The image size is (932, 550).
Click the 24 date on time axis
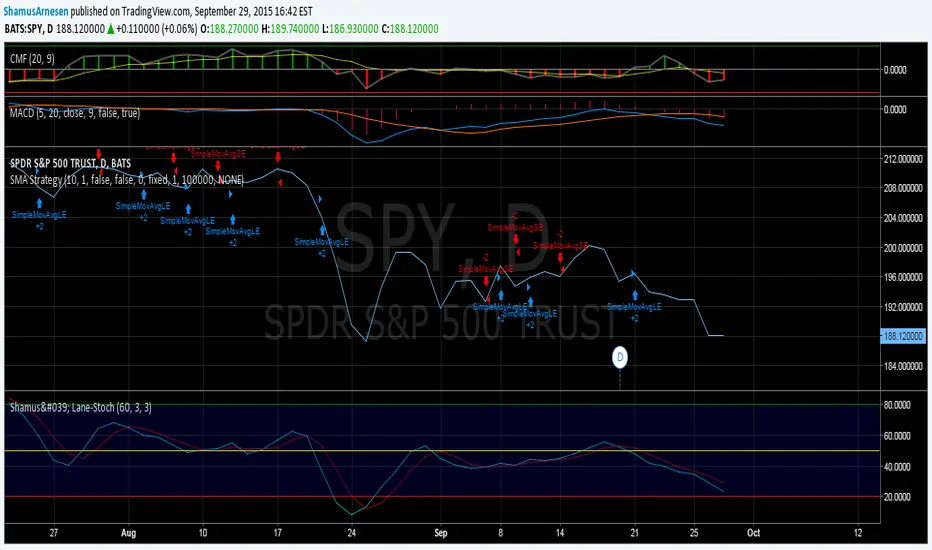(x=351, y=533)
